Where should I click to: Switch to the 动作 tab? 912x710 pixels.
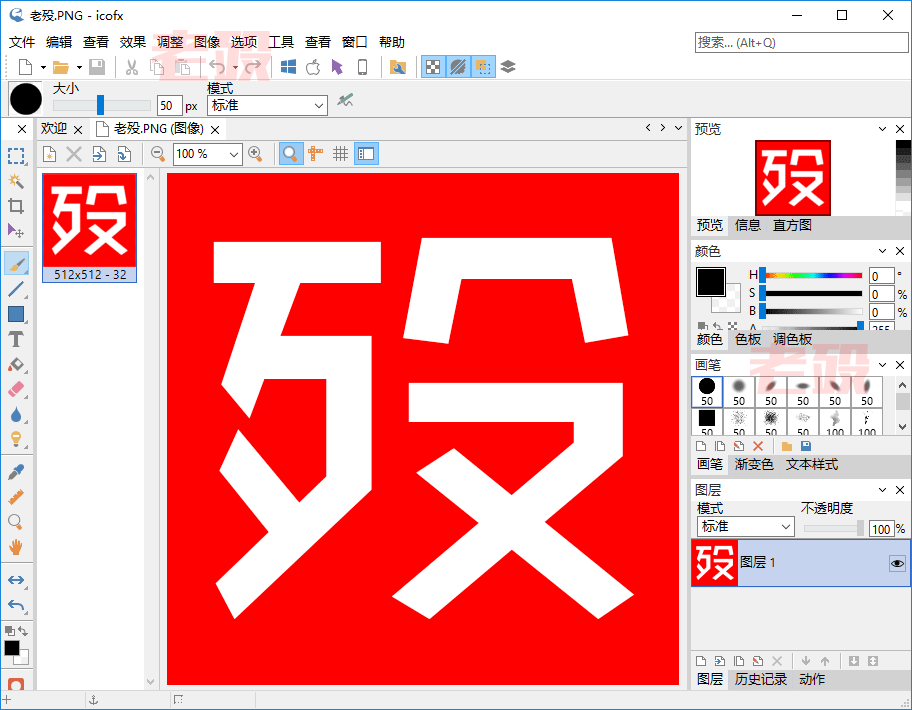tap(812, 679)
